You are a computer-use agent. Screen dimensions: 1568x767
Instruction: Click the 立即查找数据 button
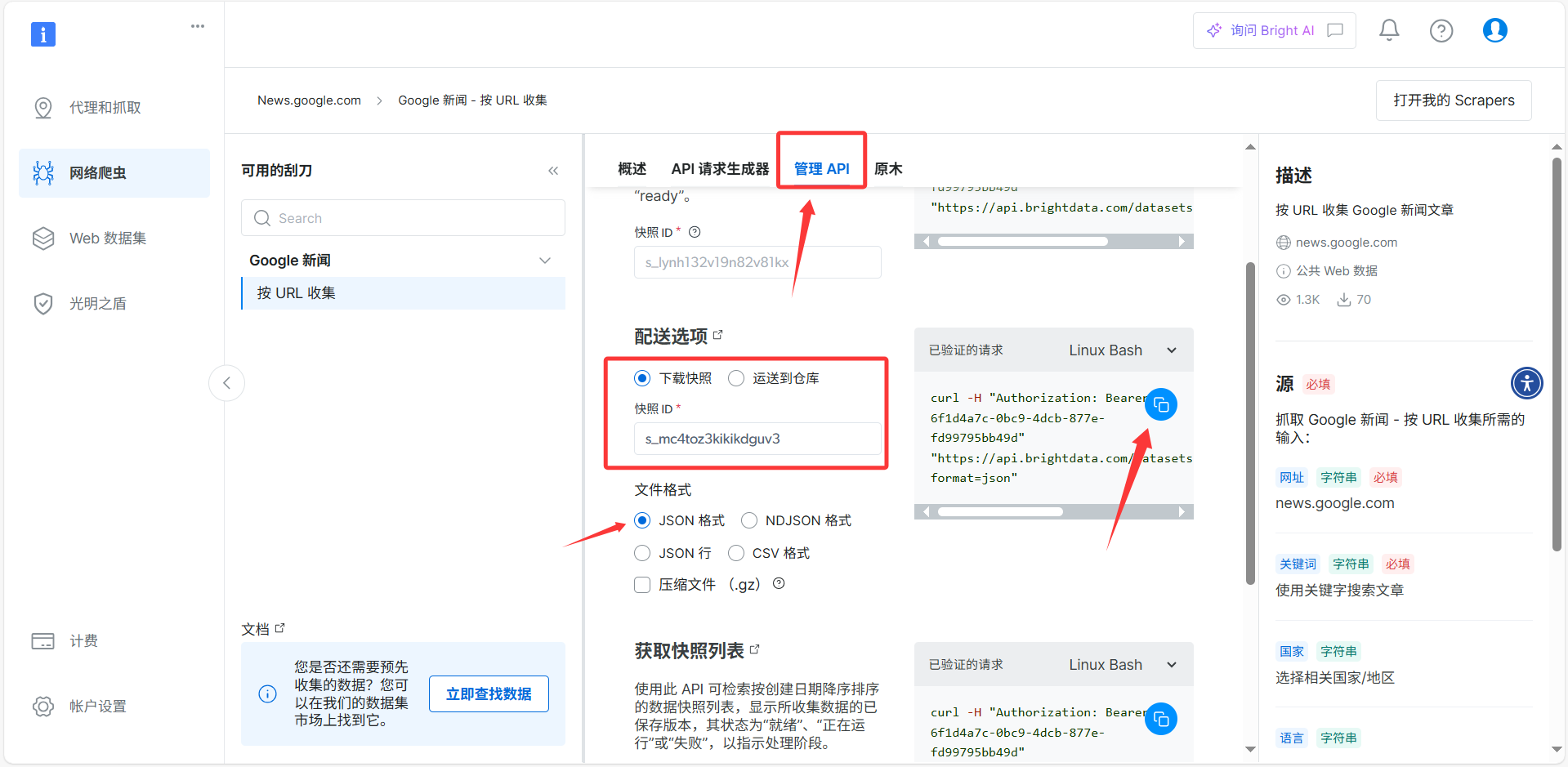489,694
